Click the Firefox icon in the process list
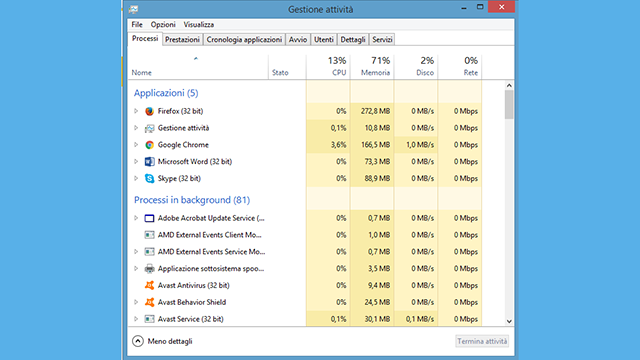 pos(149,111)
